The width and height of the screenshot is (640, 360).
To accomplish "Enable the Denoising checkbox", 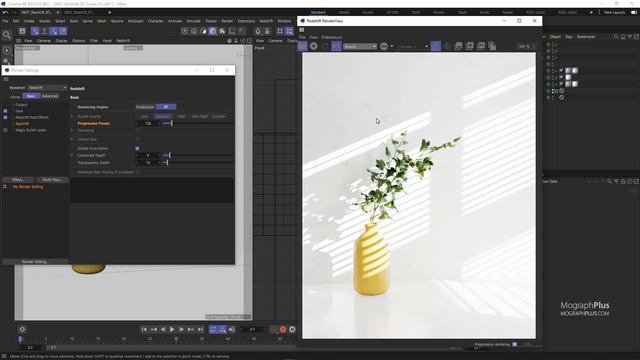I will click(138, 131).
